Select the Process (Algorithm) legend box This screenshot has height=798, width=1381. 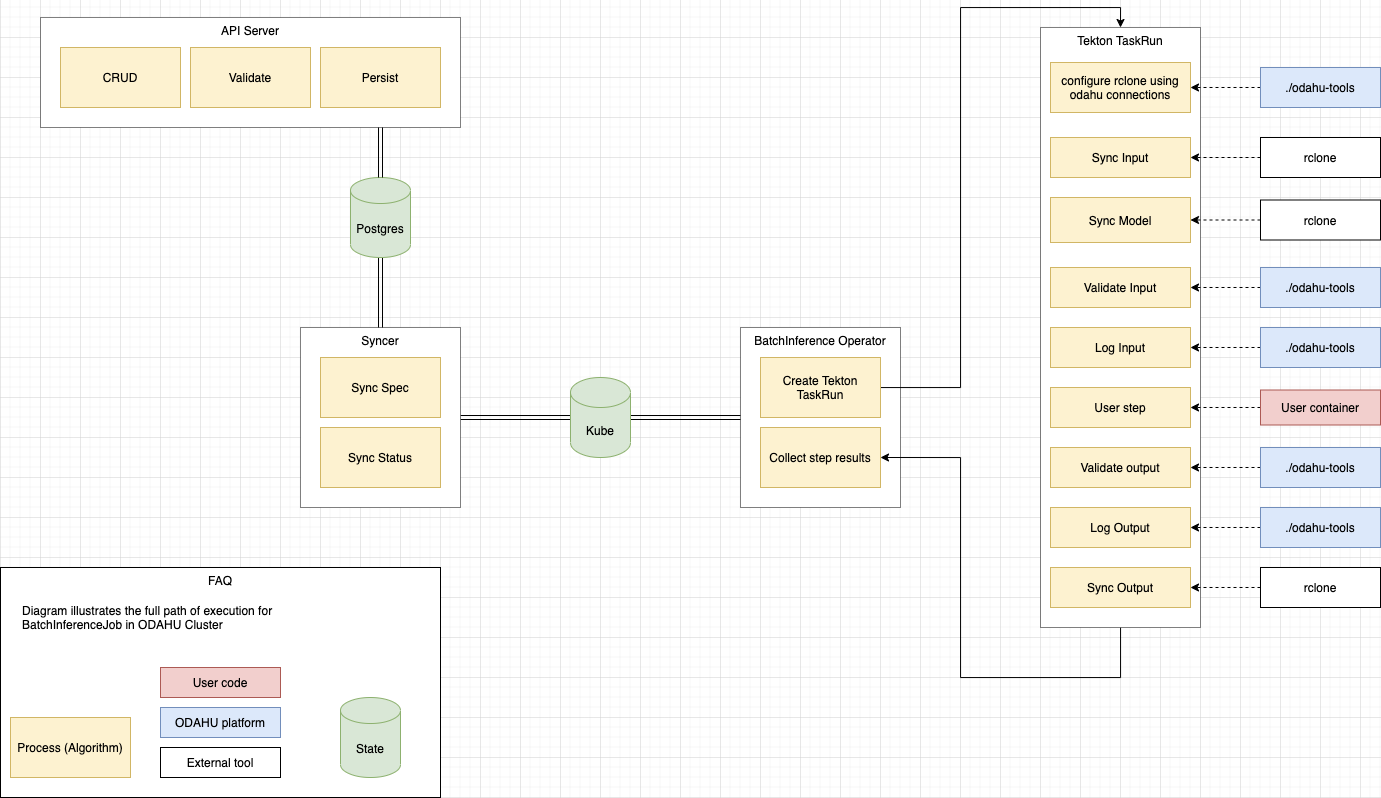70,747
